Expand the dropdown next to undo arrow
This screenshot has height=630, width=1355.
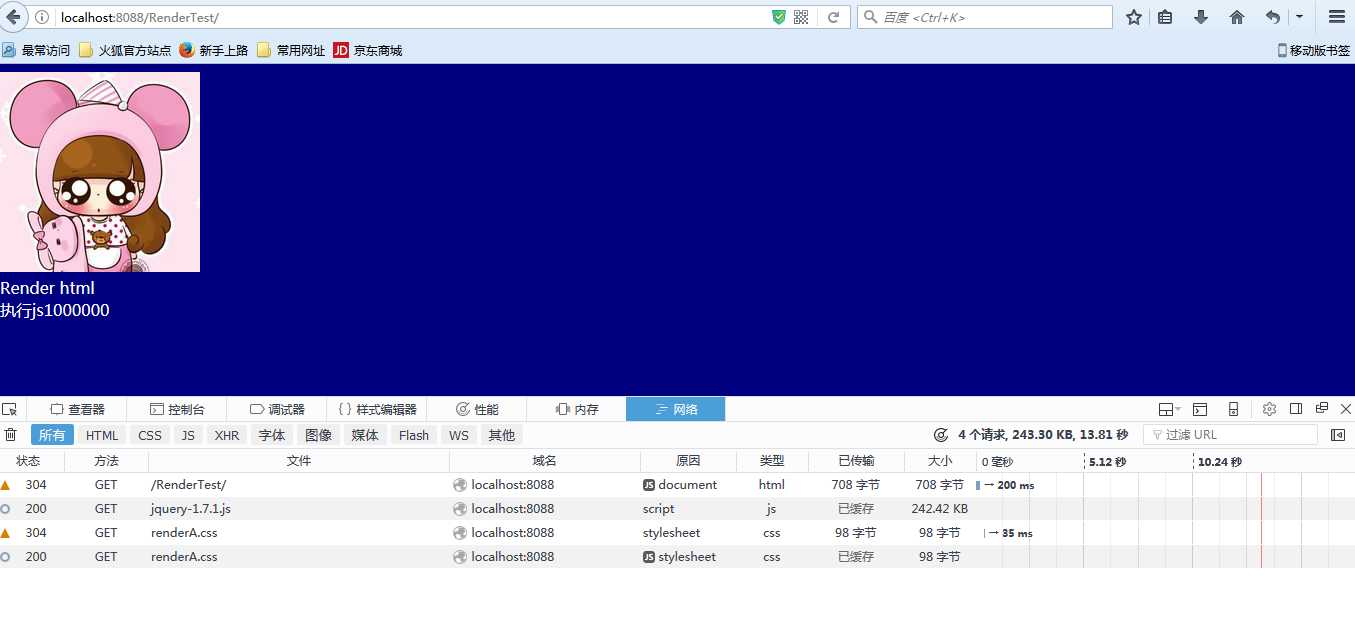click(x=1299, y=17)
